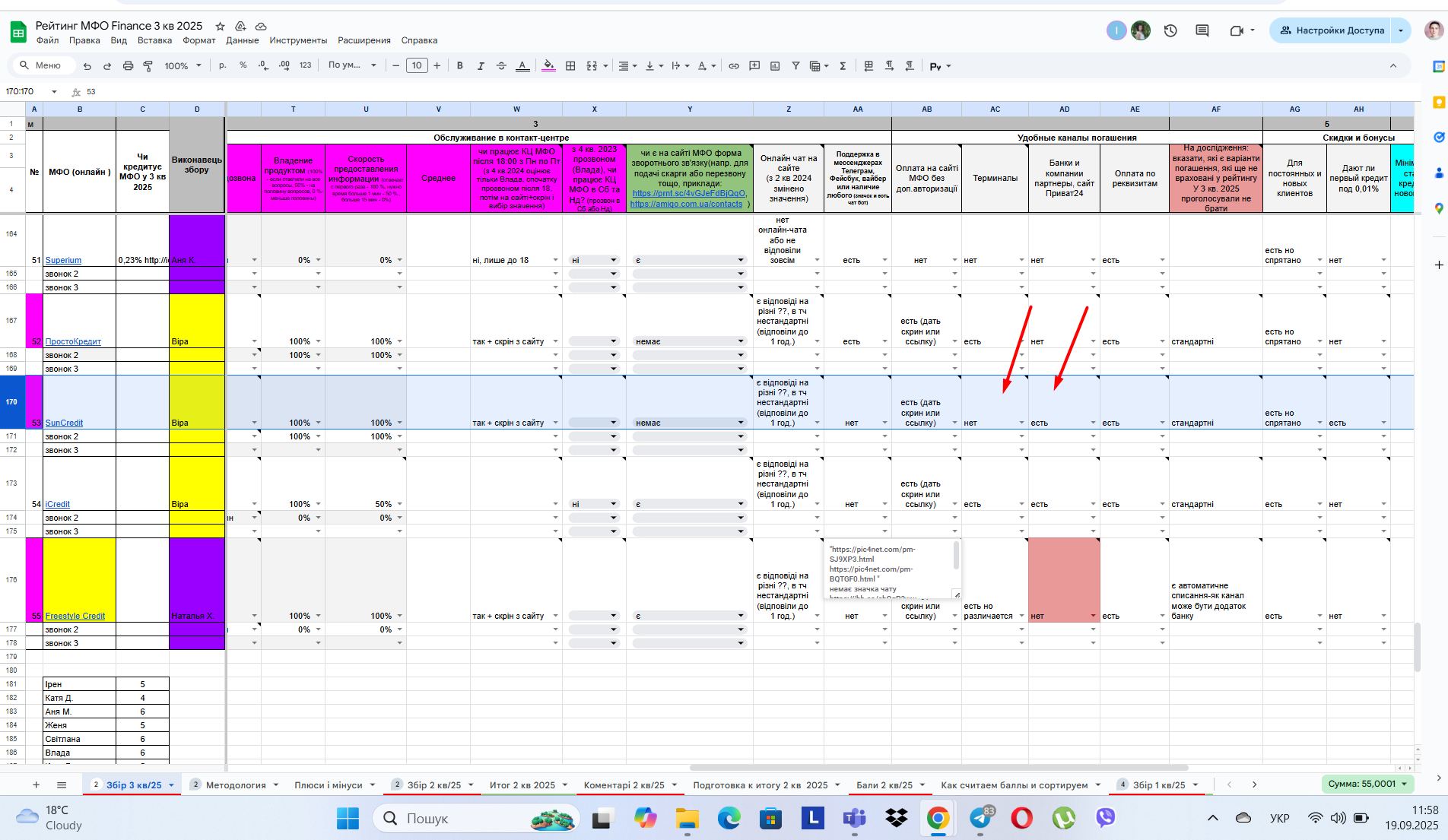Open Google Meet camera icon
This screenshot has height=840, width=1448.
(1237, 30)
